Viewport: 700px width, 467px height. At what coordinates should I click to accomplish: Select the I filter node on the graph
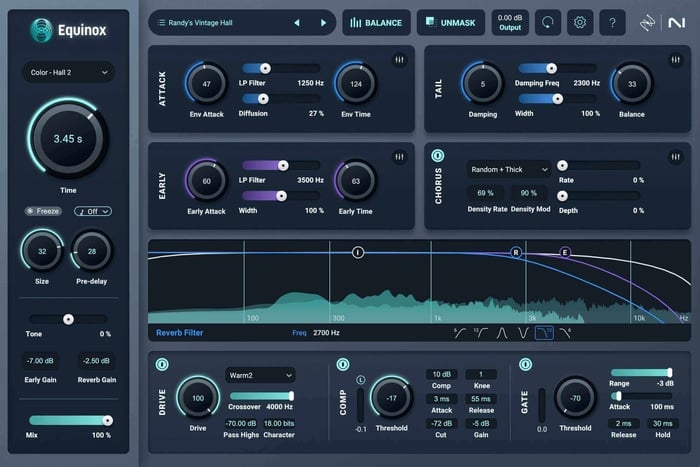[x=358, y=253]
